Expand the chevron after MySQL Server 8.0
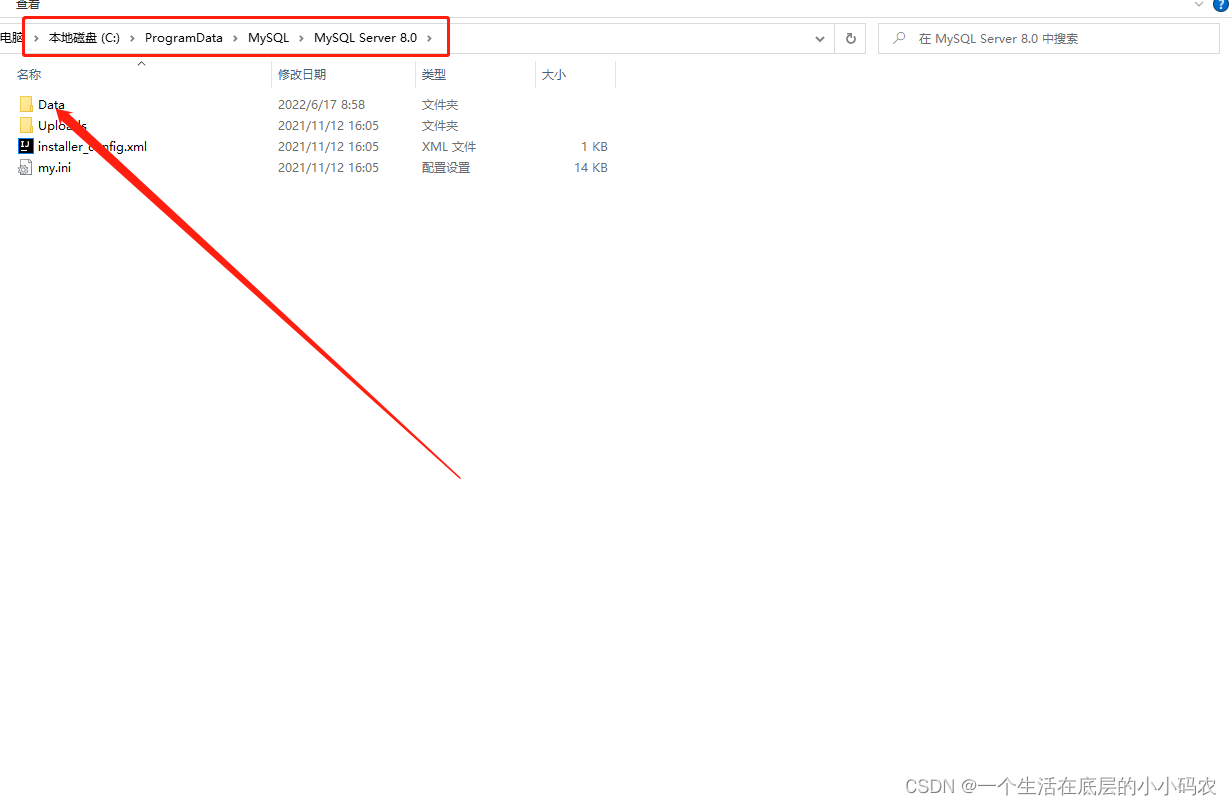1232x805 pixels. click(x=430, y=38)
